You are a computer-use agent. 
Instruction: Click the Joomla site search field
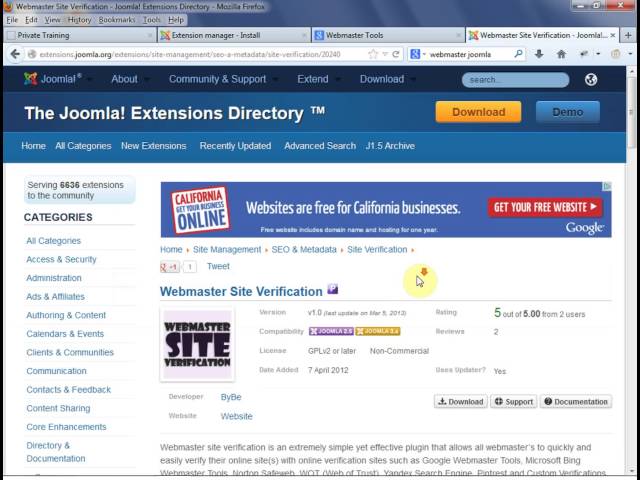(515, 80)
